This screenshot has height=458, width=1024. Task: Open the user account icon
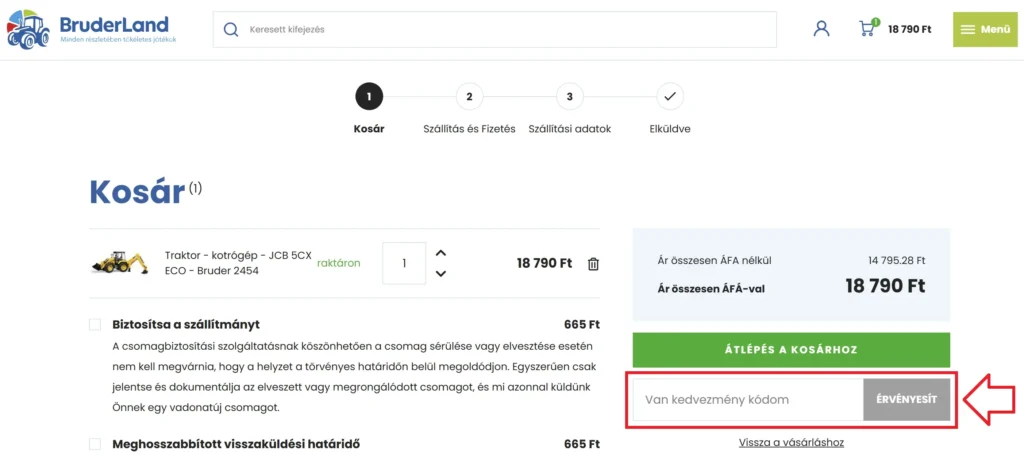(x=821, y=29)
